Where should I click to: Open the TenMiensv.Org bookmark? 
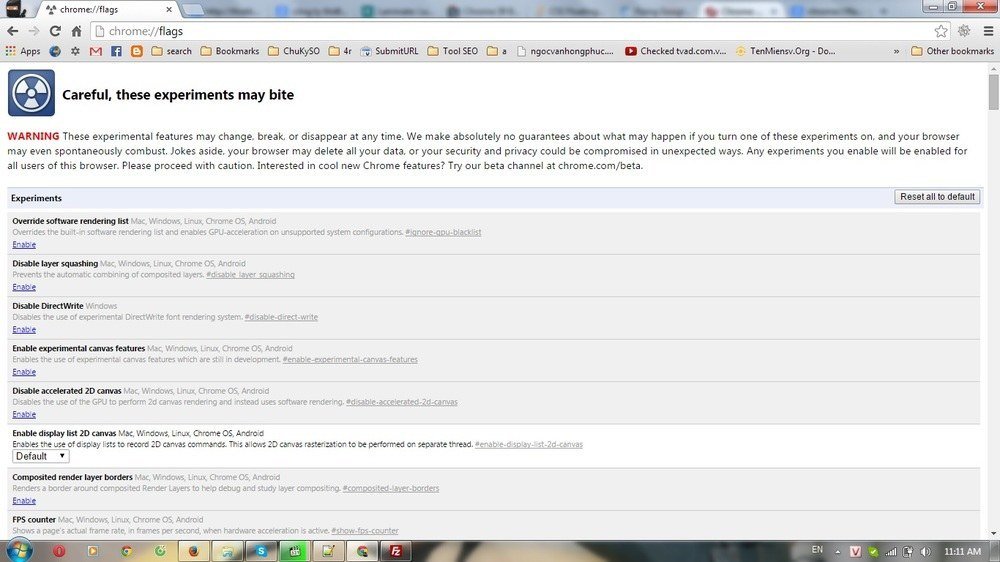[x=786, y=51]
